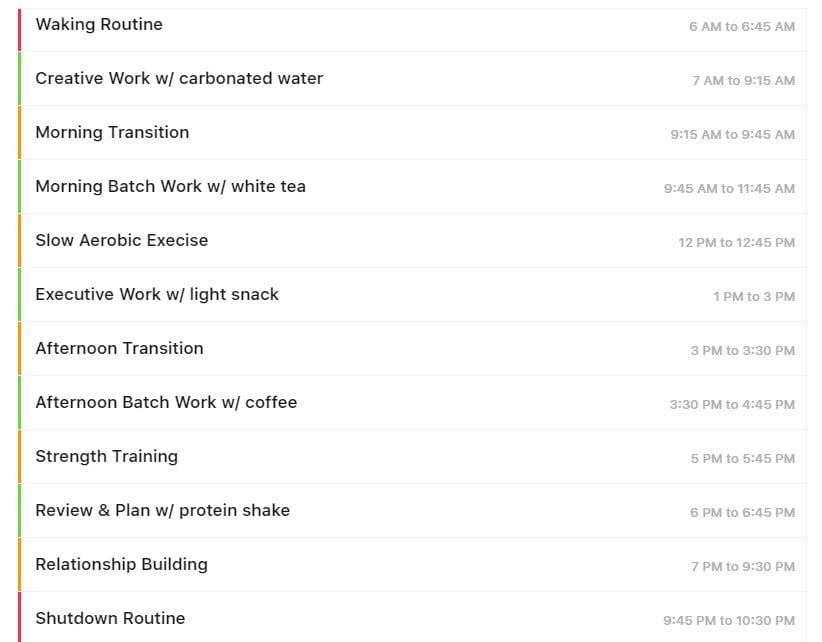This screenshot has width=822, height=642.
Task: Click the red color bar beside Waking Routine
Action: click(x=19, y=29)
